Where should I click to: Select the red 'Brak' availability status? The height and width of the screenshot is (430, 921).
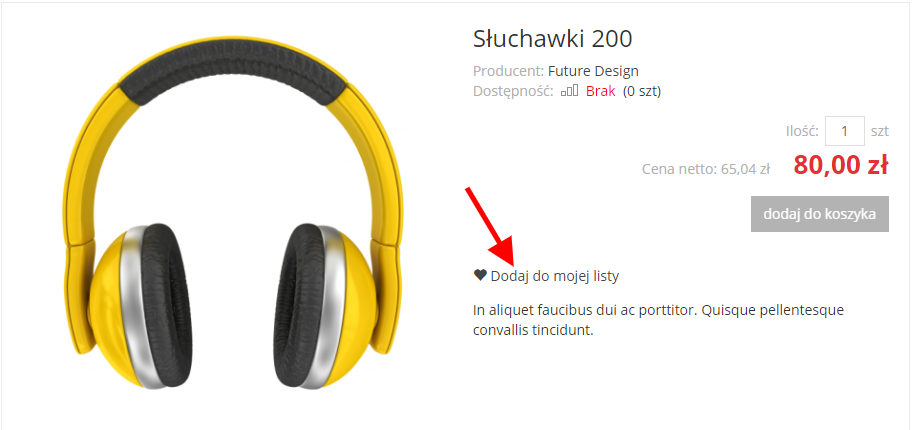600,92
